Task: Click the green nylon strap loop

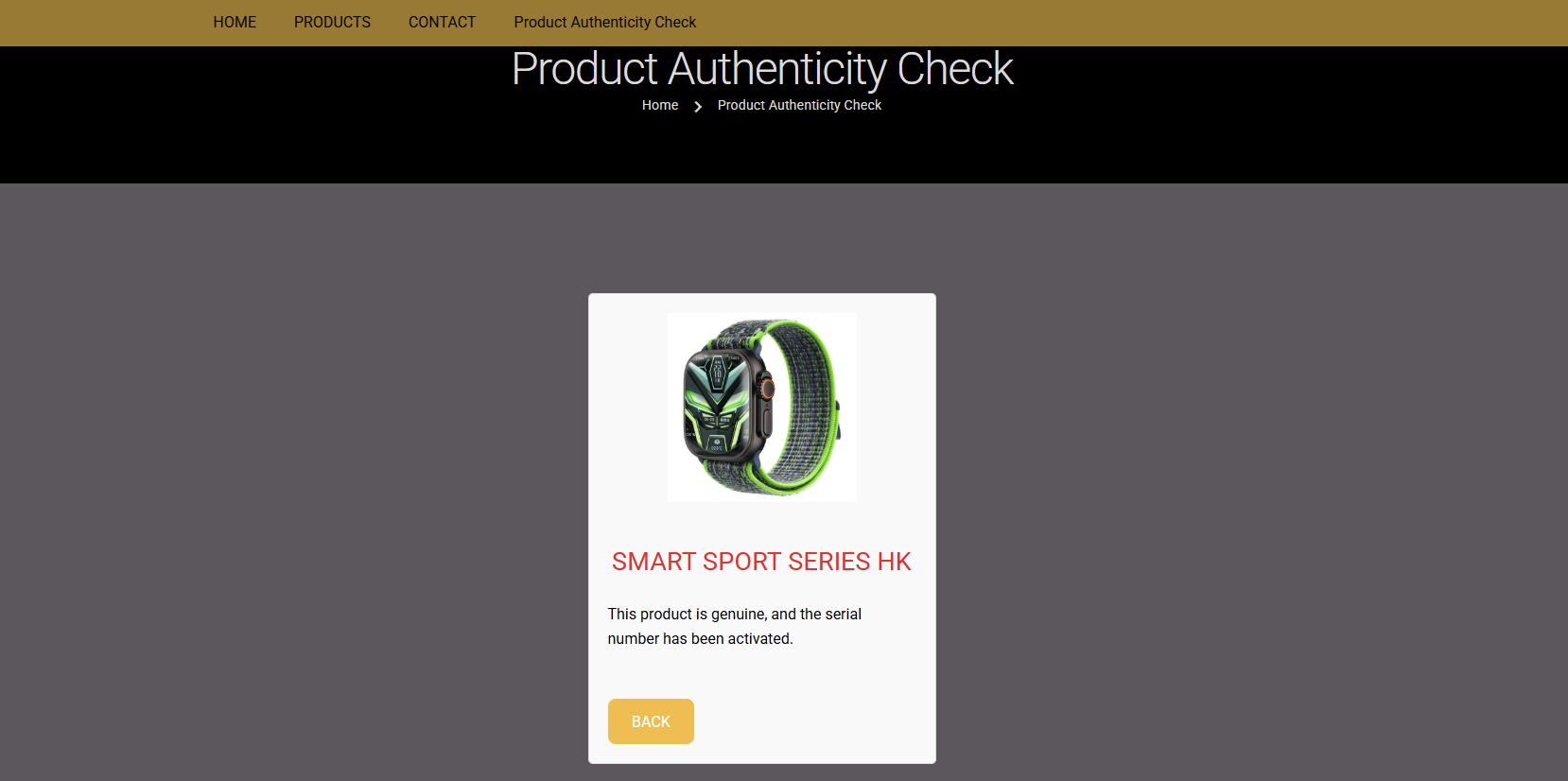Action: [802, 407]
